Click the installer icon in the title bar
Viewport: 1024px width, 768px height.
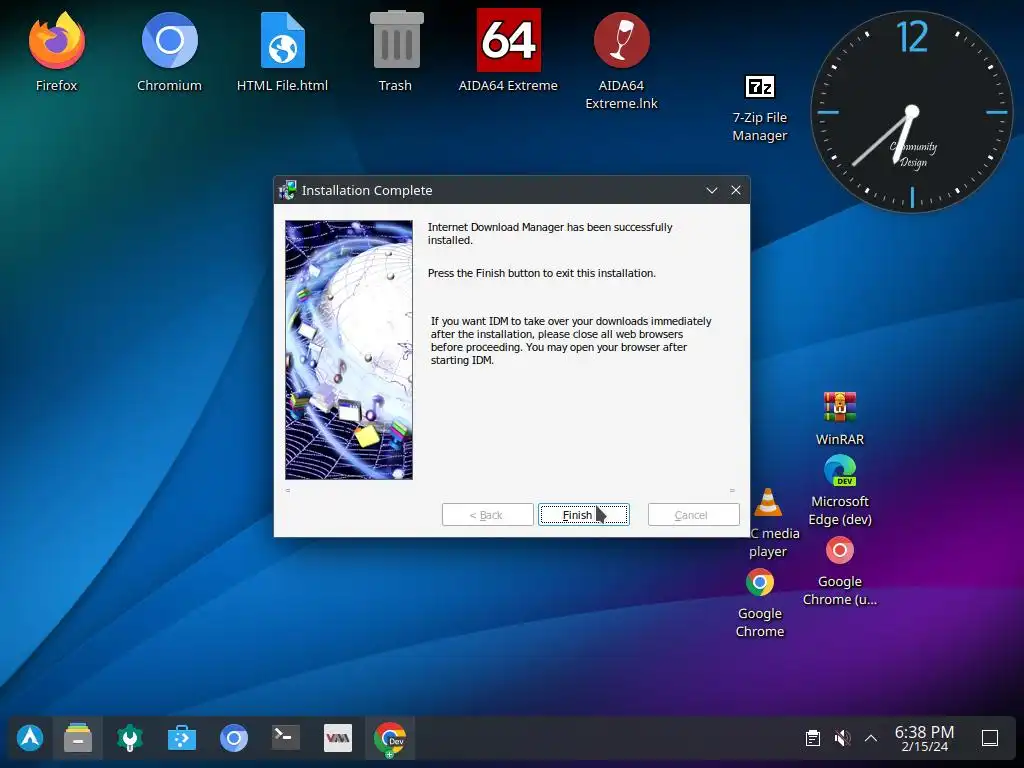287,190
